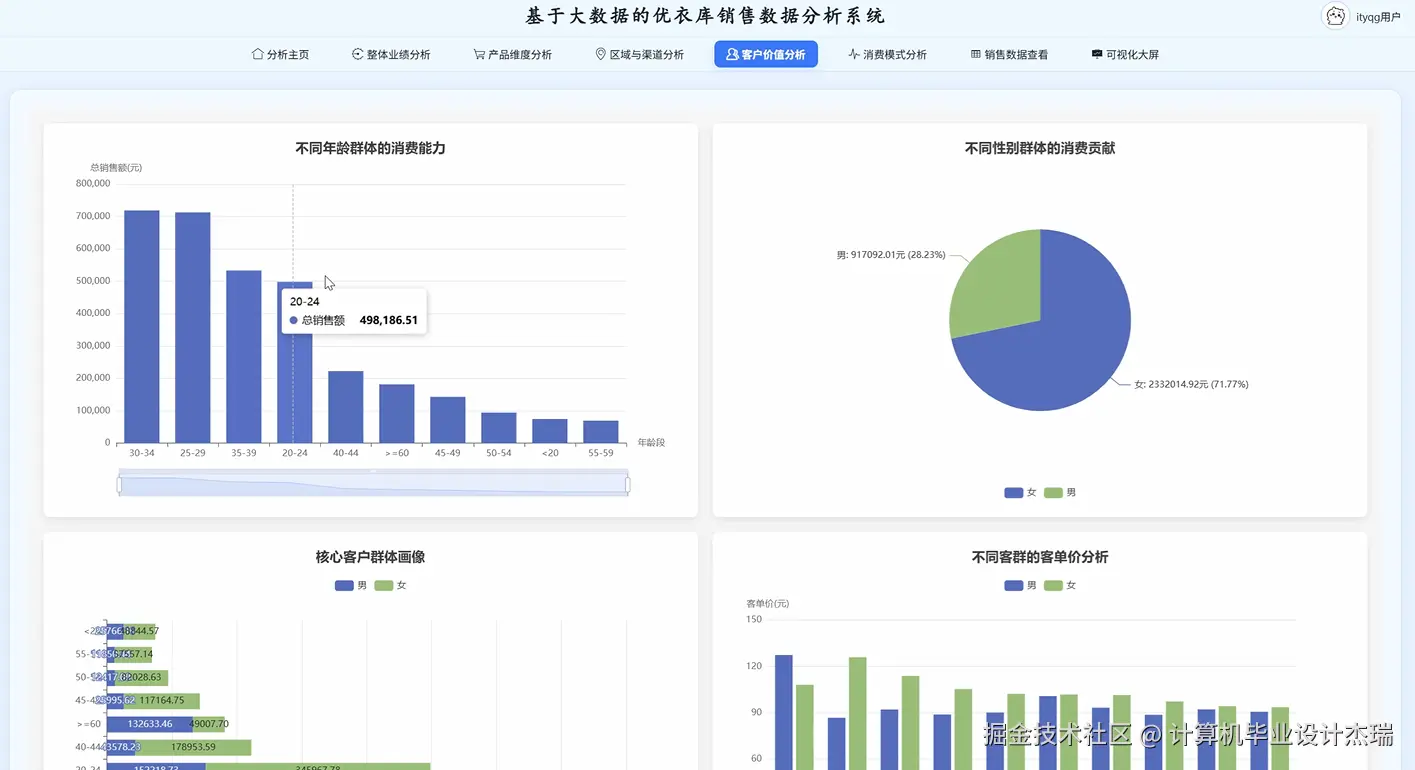
Task: Click the 女: 2332014.92元 pie label
Action: pos(1191,384)
